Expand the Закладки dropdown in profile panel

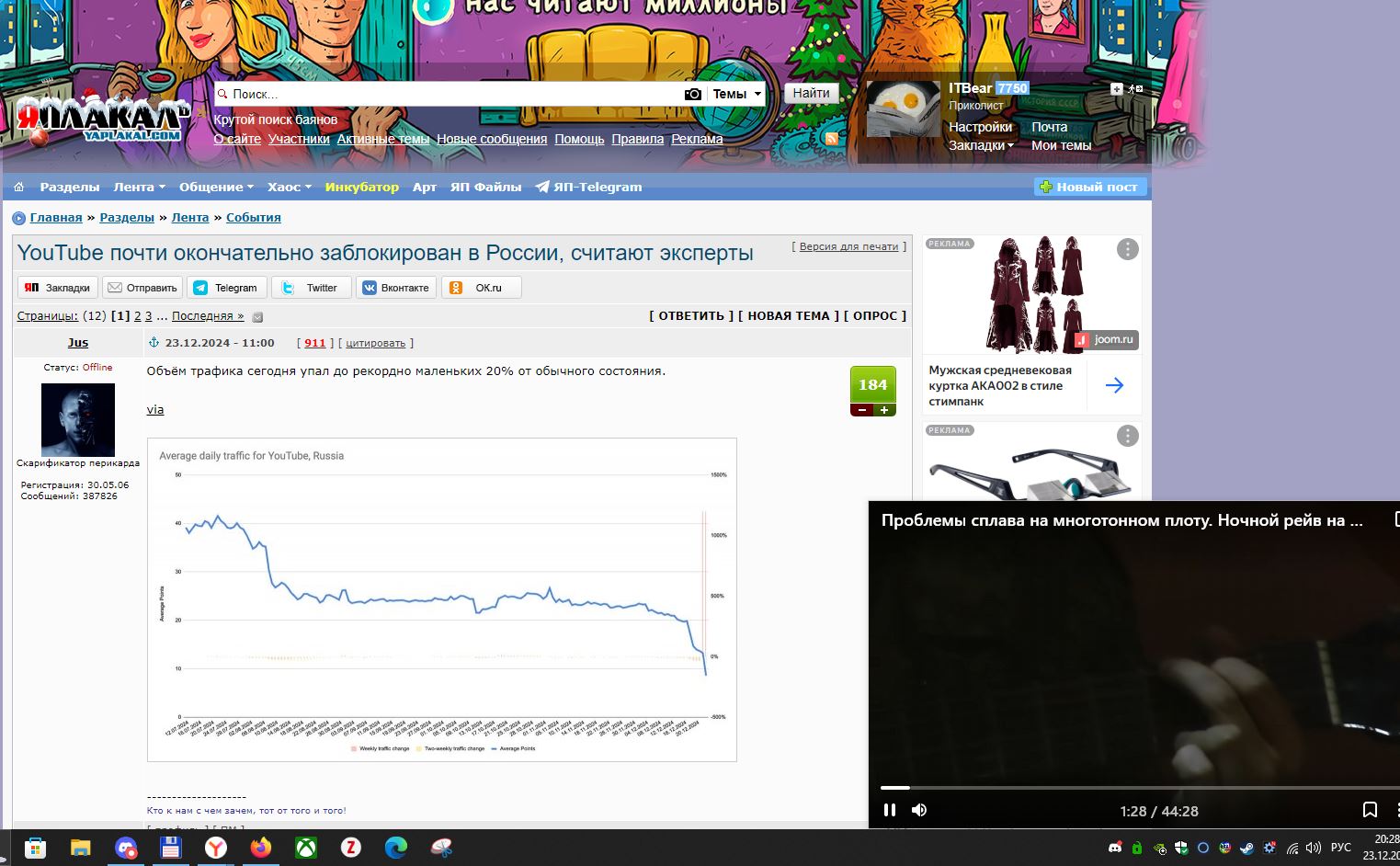981,145
